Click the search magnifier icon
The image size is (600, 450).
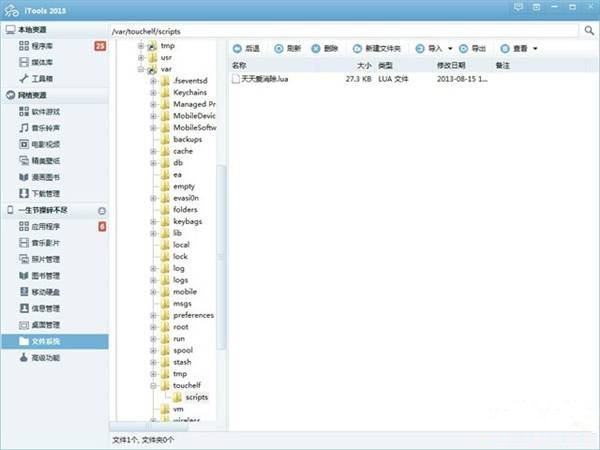[589, 31]
